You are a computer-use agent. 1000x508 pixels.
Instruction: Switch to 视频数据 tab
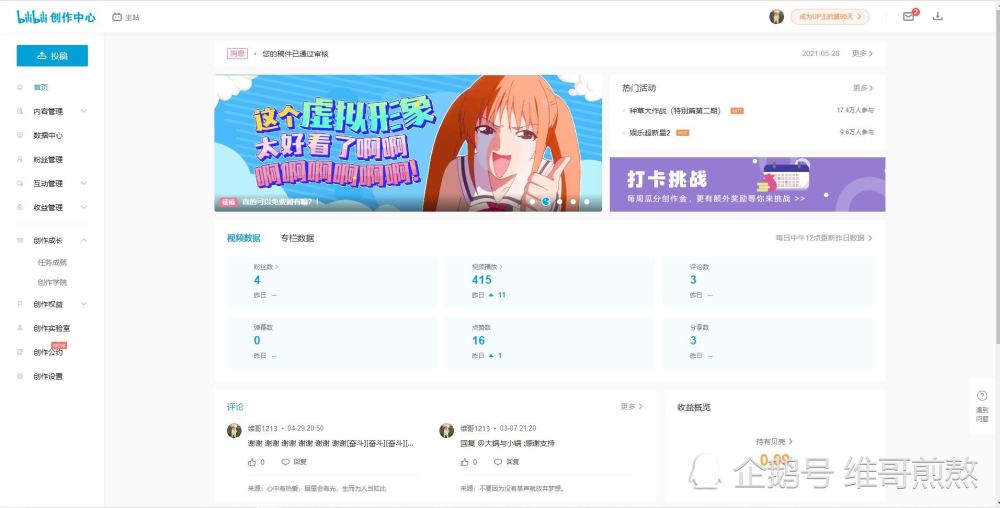(244, 238)
